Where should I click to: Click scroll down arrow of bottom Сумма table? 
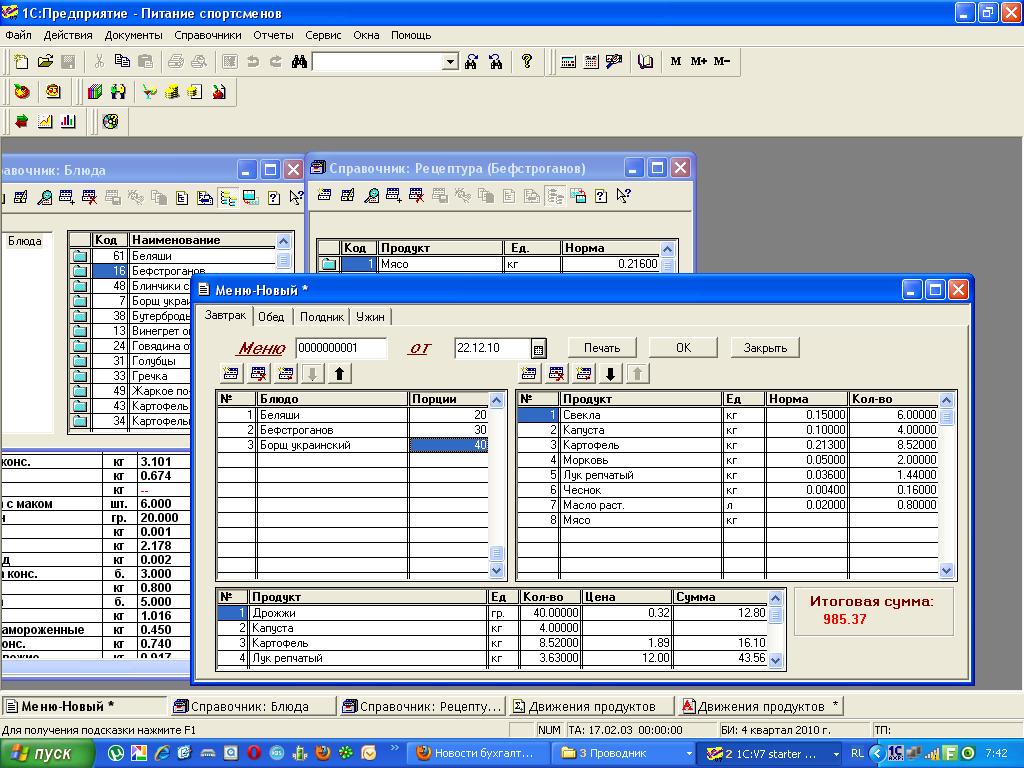pos(776,661)
